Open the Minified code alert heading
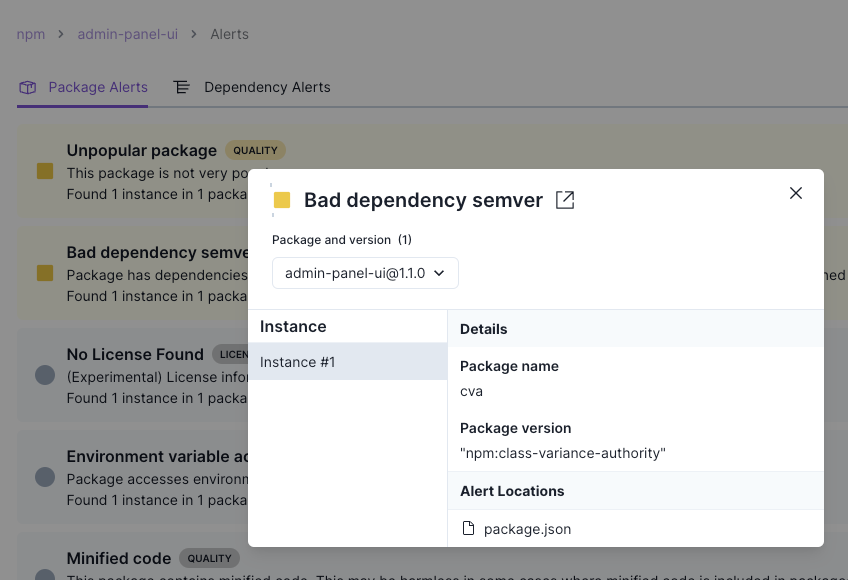 [119, 559]
